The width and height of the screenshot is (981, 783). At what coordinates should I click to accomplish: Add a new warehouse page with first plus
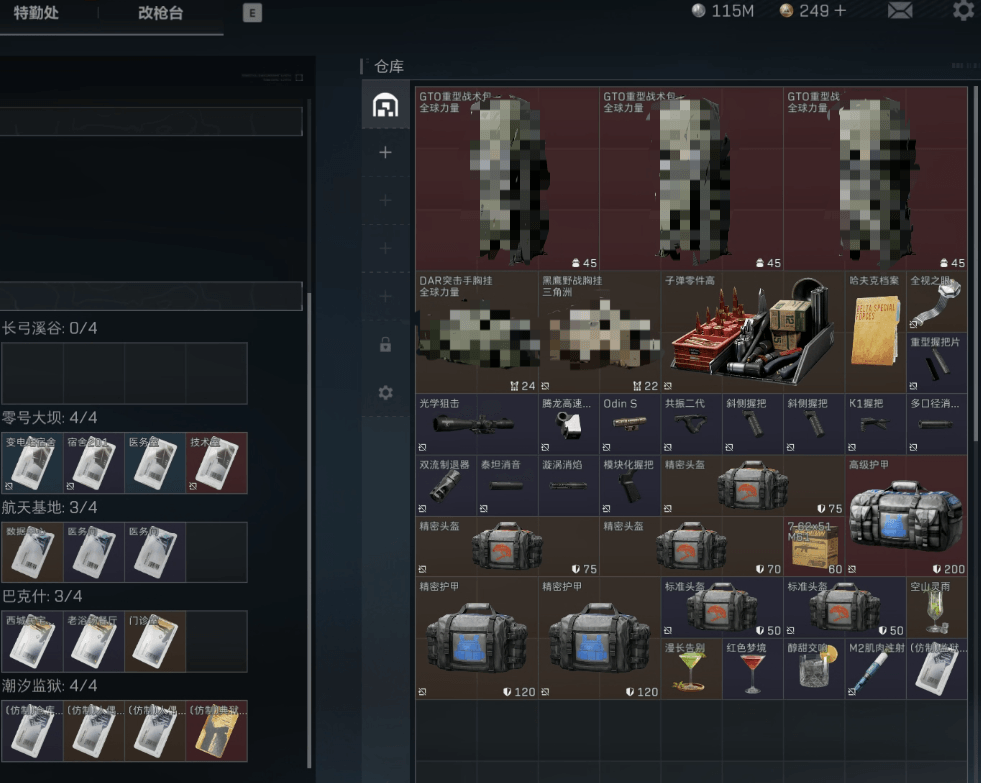tap(386, 153)
